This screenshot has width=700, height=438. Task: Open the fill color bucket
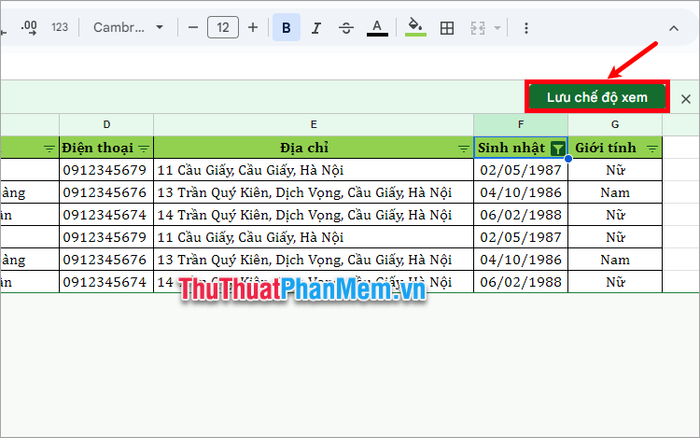416,28
